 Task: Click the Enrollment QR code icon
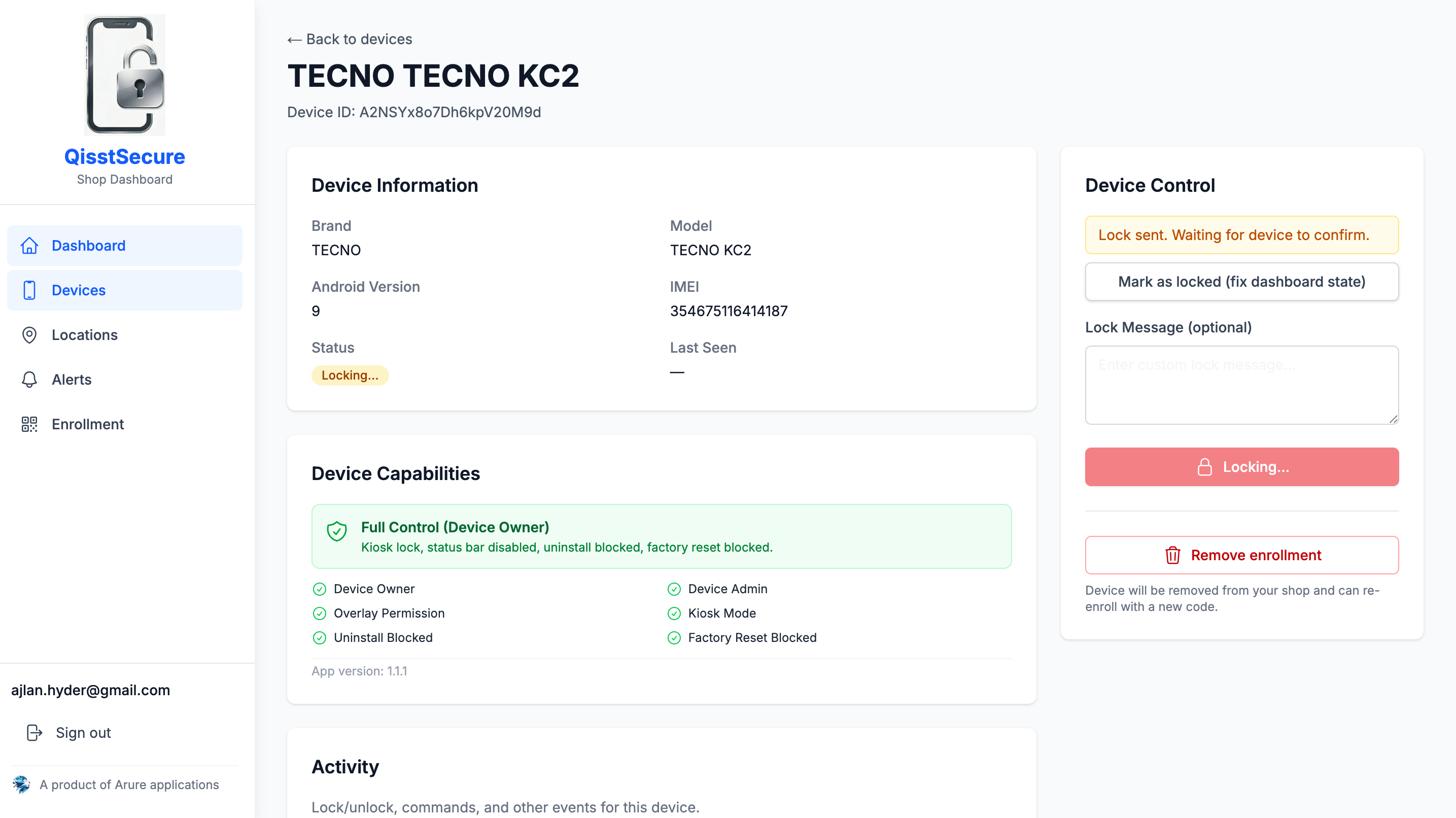click(x=29, y=424)
